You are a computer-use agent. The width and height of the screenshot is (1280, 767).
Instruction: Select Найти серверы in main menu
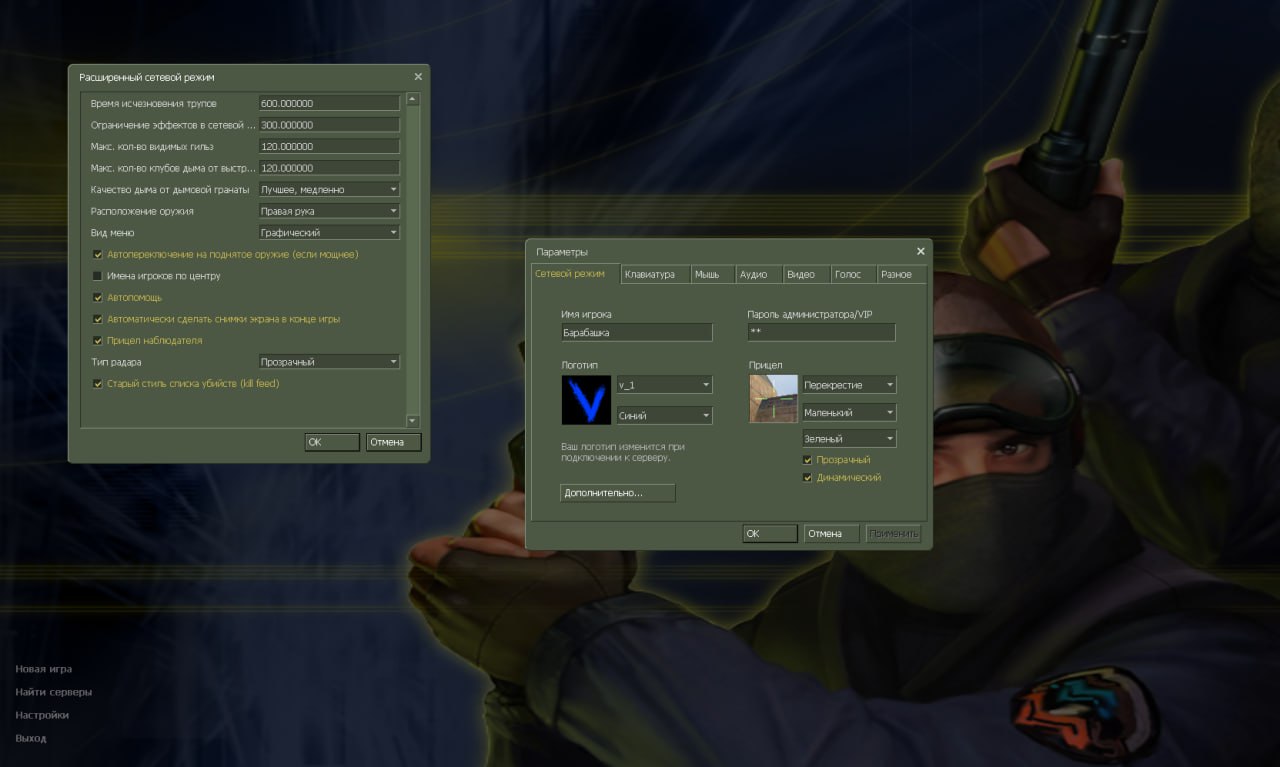pyautogui.click(x=54, y=692)
